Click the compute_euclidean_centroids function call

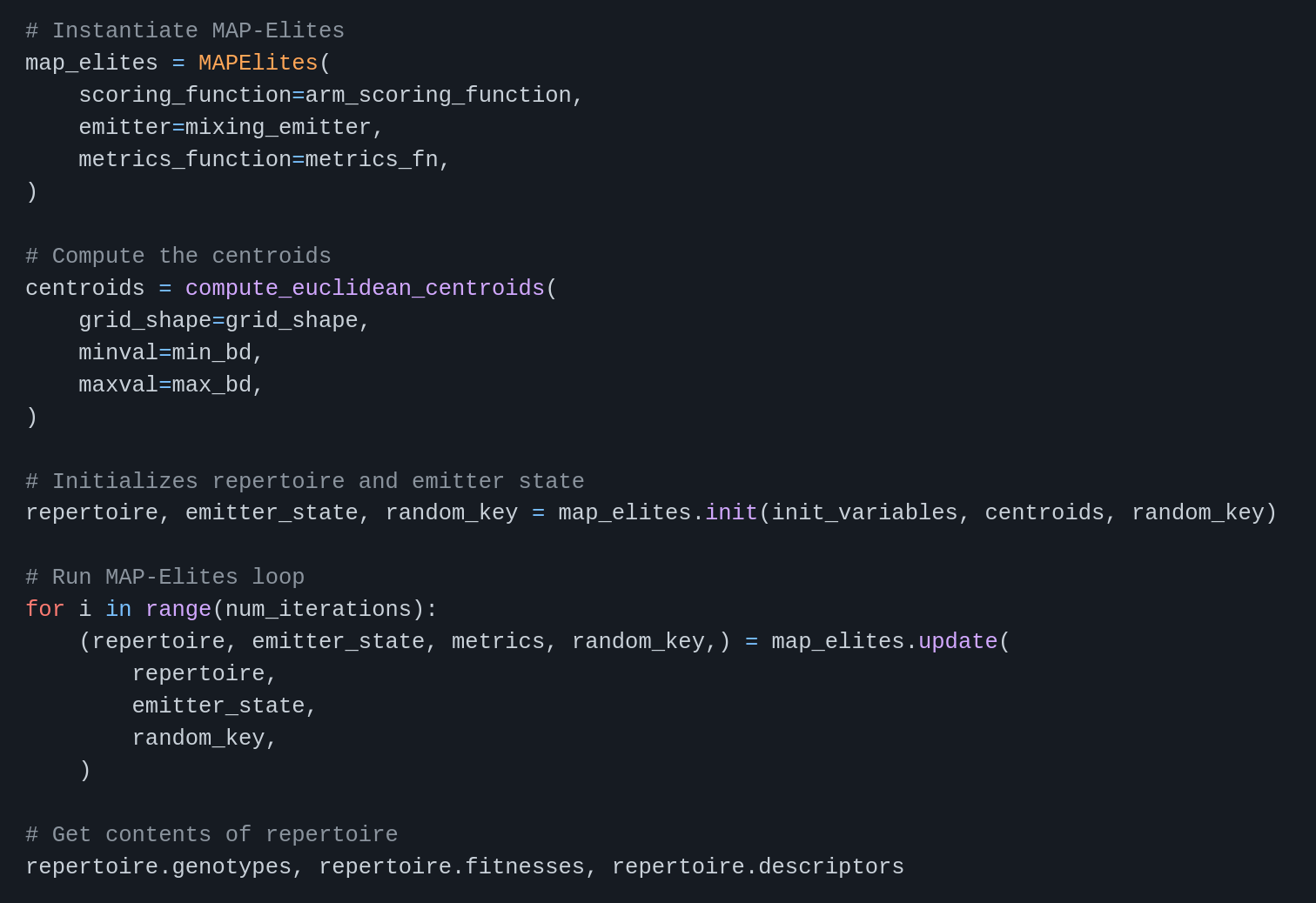coord(365,289)
